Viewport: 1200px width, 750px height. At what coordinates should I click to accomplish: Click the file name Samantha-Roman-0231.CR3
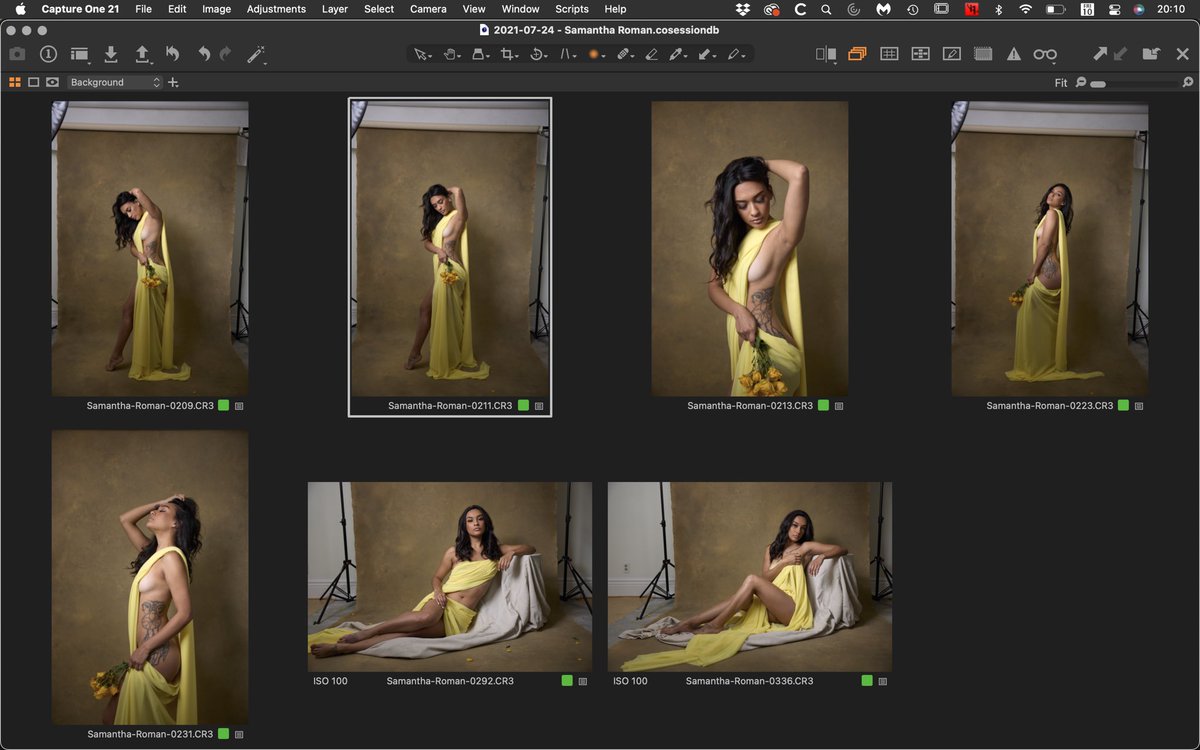(x=150, y=734)
